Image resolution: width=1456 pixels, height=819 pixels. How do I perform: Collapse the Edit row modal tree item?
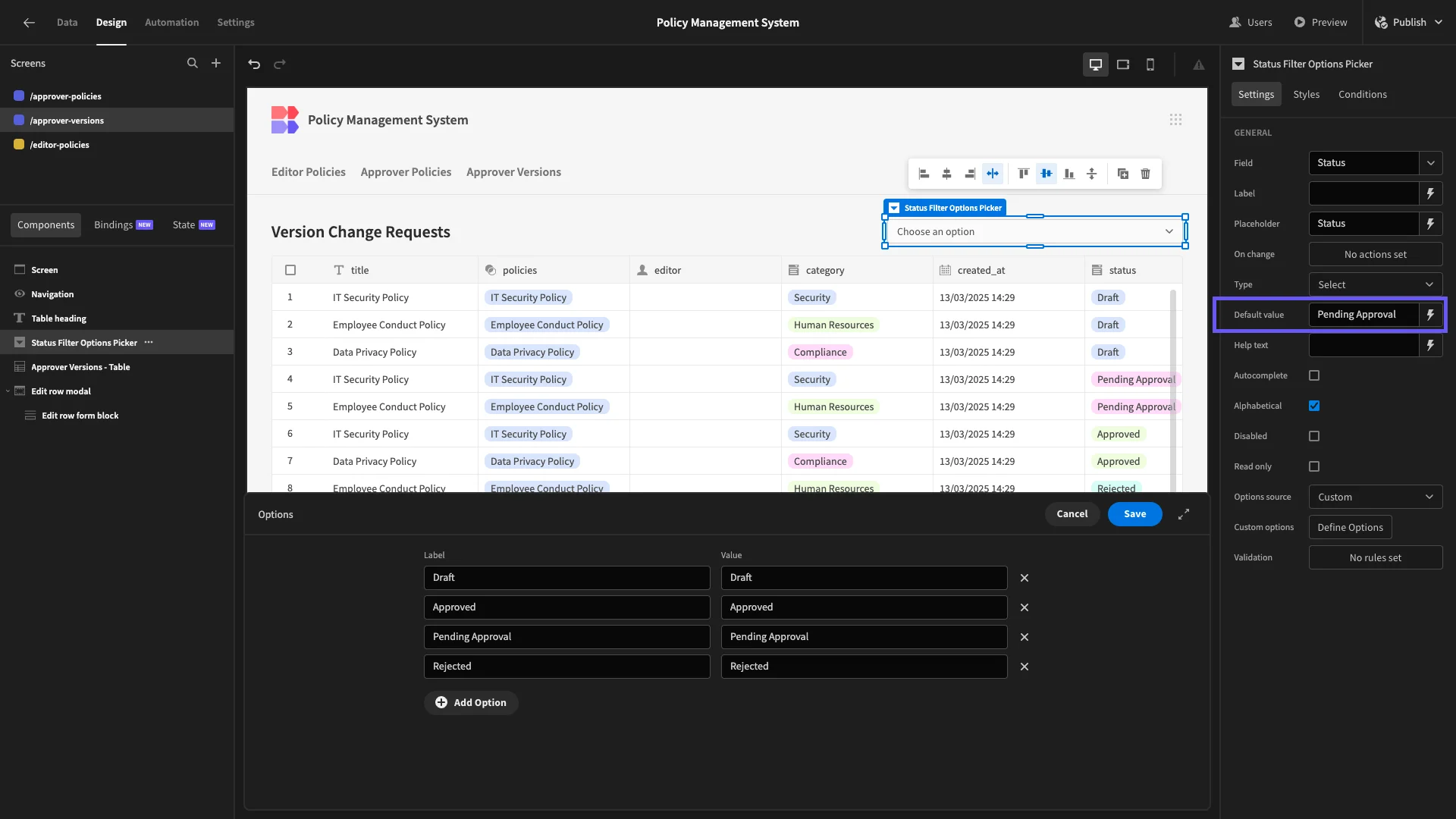click(8, 391)
